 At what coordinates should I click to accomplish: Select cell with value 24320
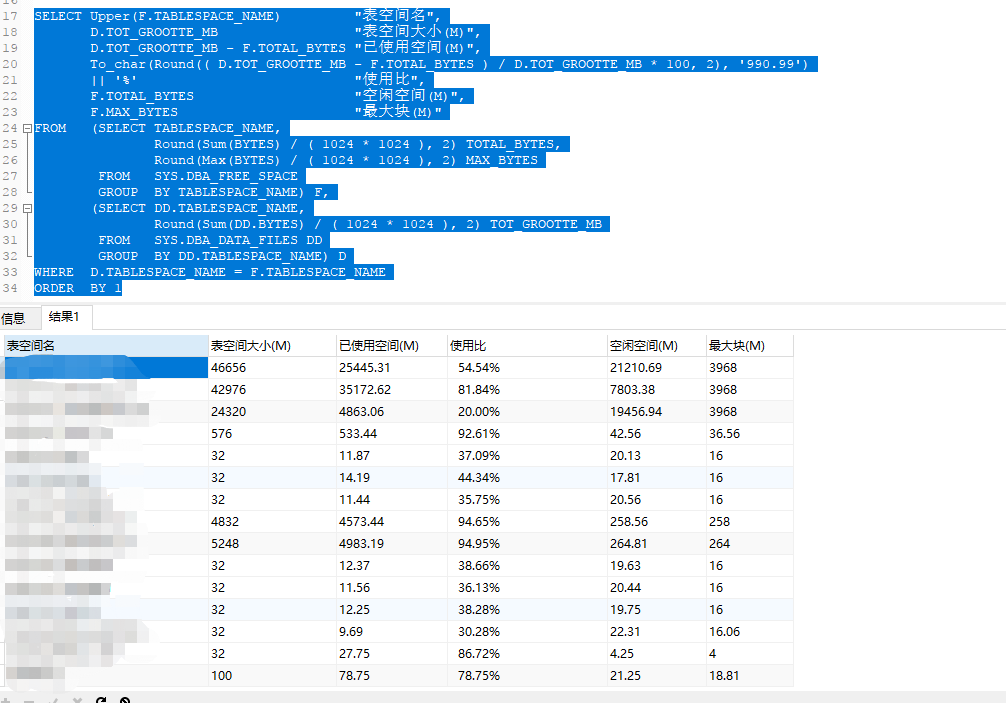[x=272, y=411]
